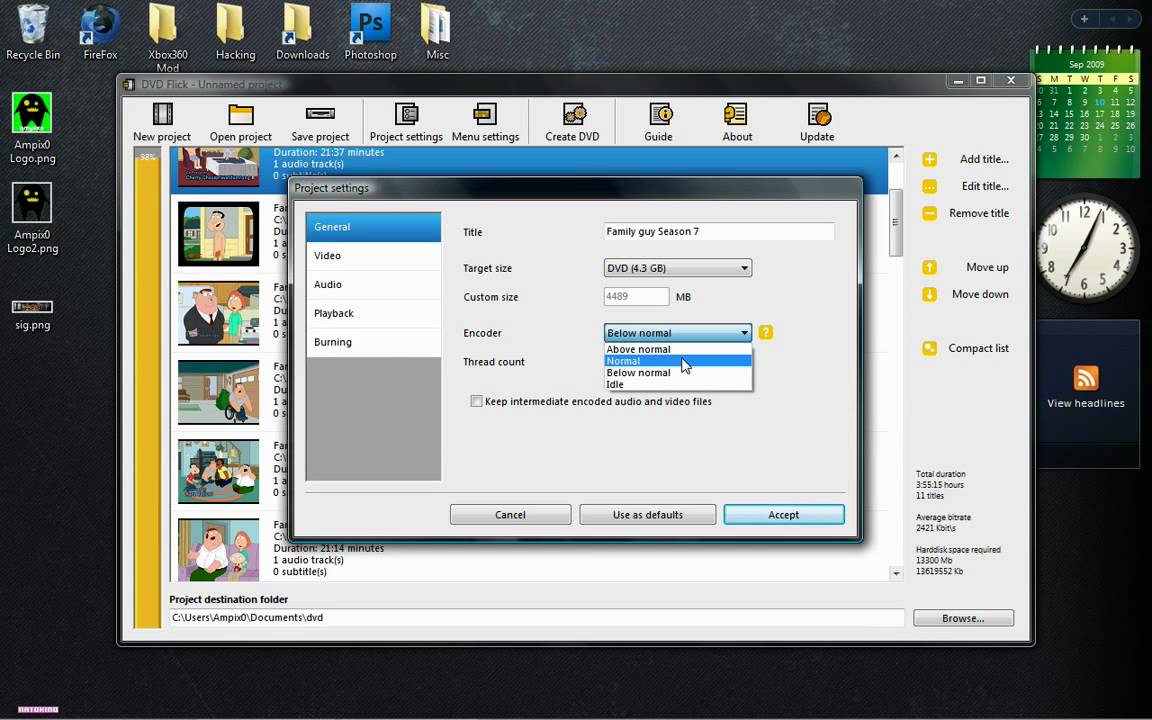Click the Move down arrow icon
The image size is (1152, 720).
929,295
